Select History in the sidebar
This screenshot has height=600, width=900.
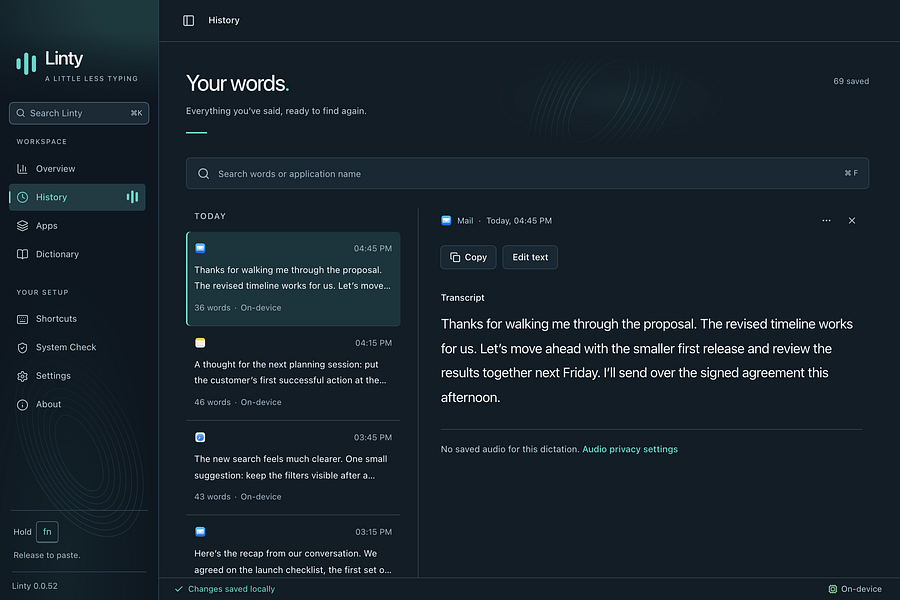(x=77, y=197)
